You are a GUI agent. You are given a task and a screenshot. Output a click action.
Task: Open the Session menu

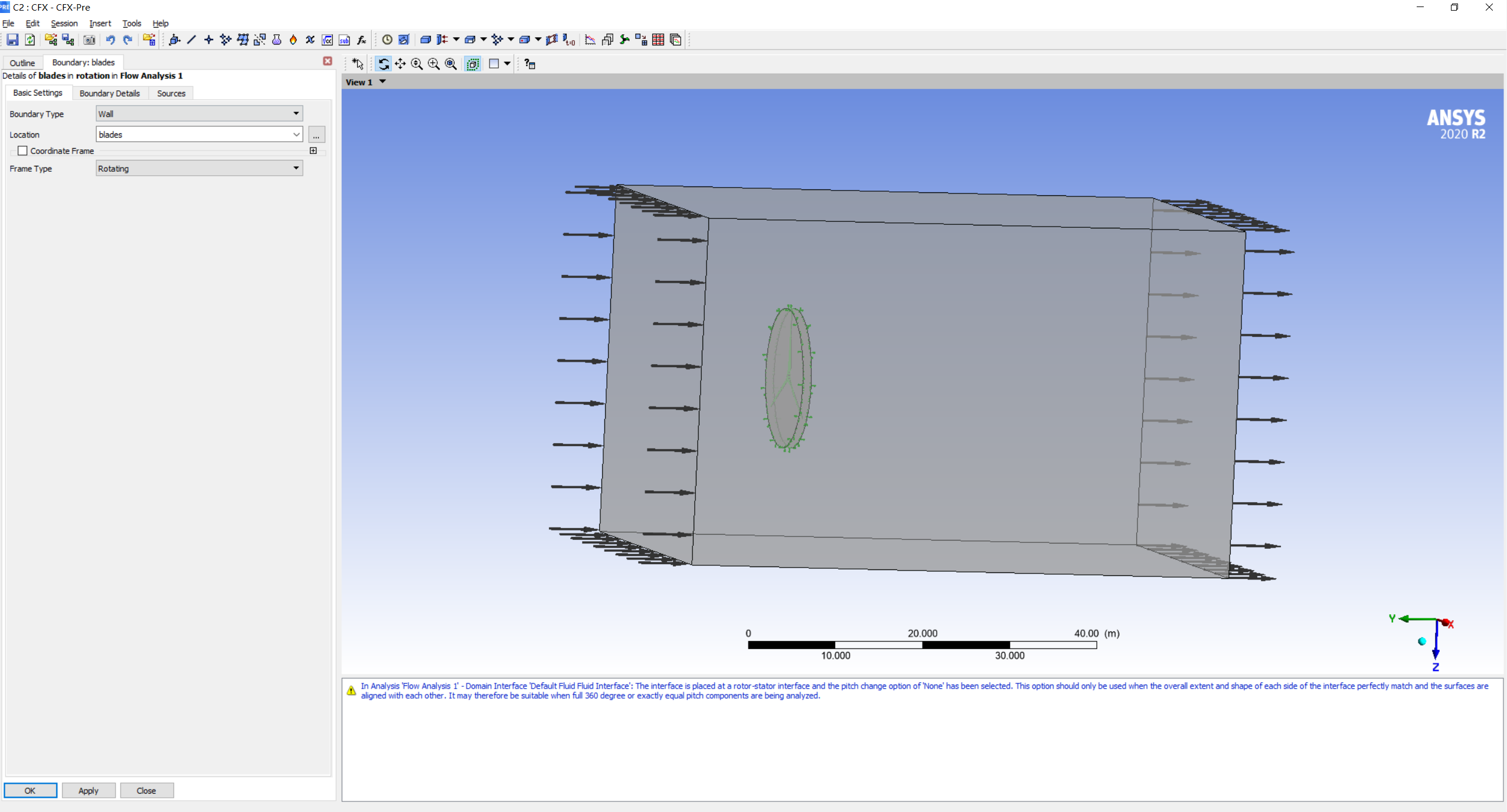[x=64, y=23]
